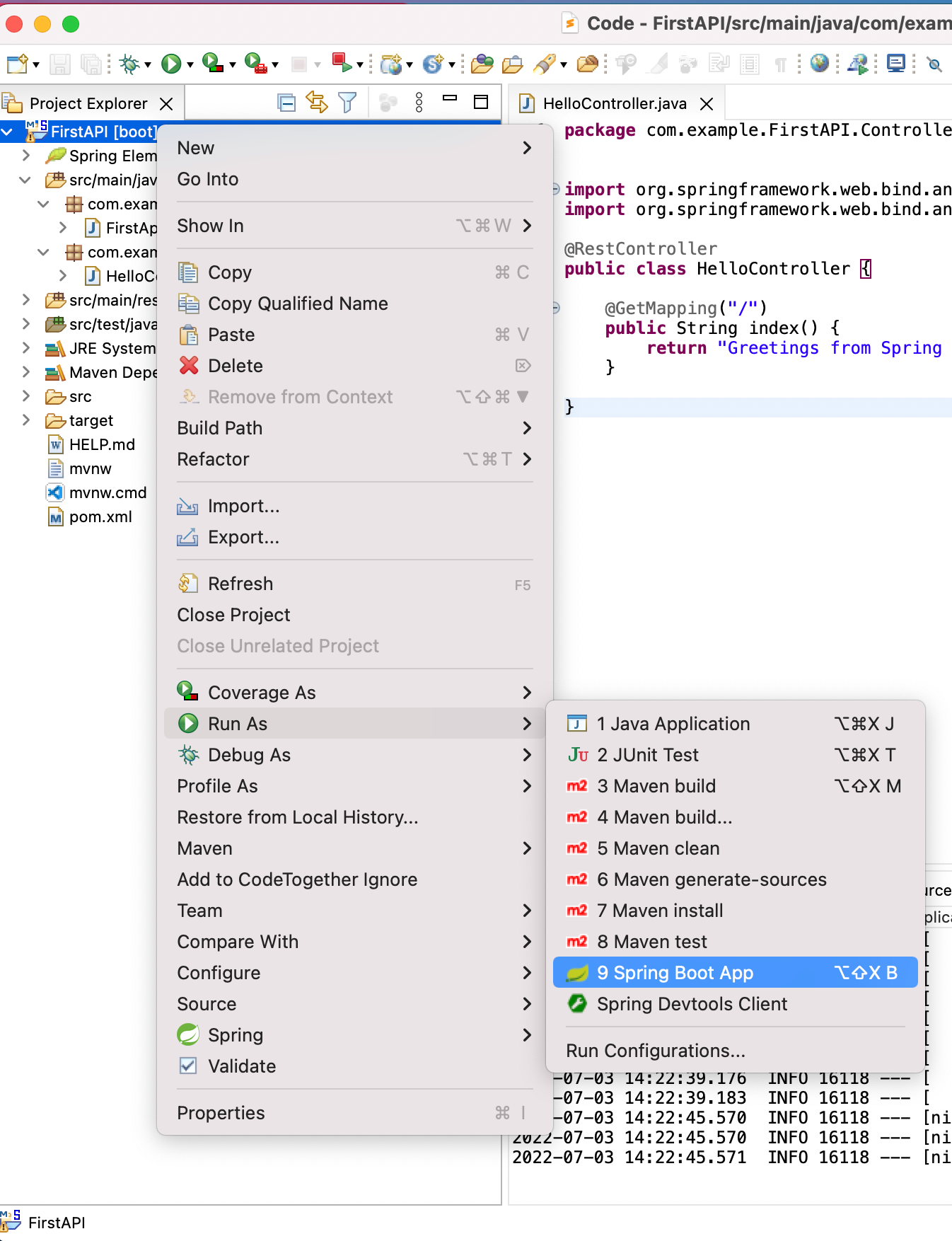Click Import... in the context menu

(354, 506)
